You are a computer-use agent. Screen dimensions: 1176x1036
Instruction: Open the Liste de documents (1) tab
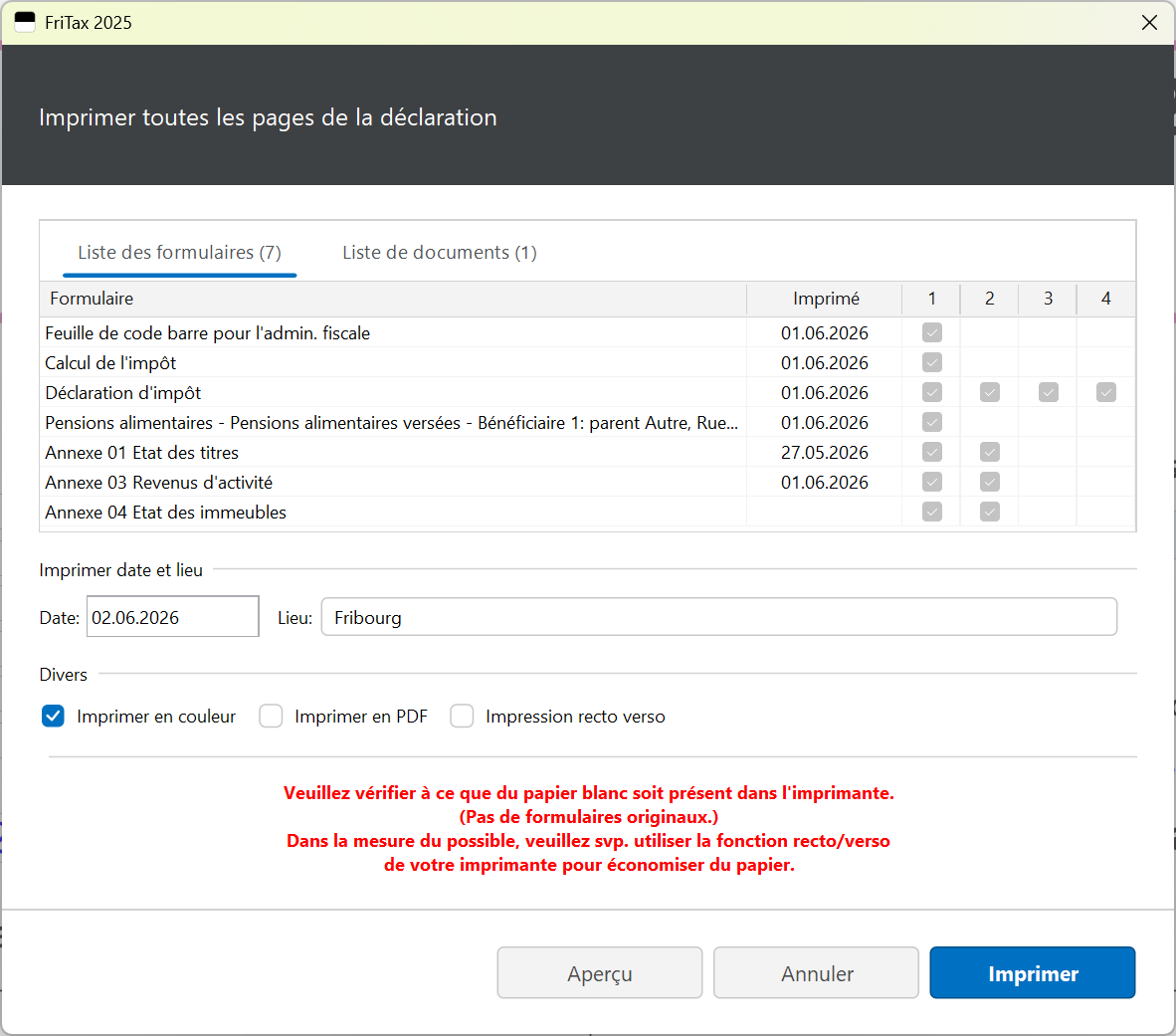coord(440,253)
